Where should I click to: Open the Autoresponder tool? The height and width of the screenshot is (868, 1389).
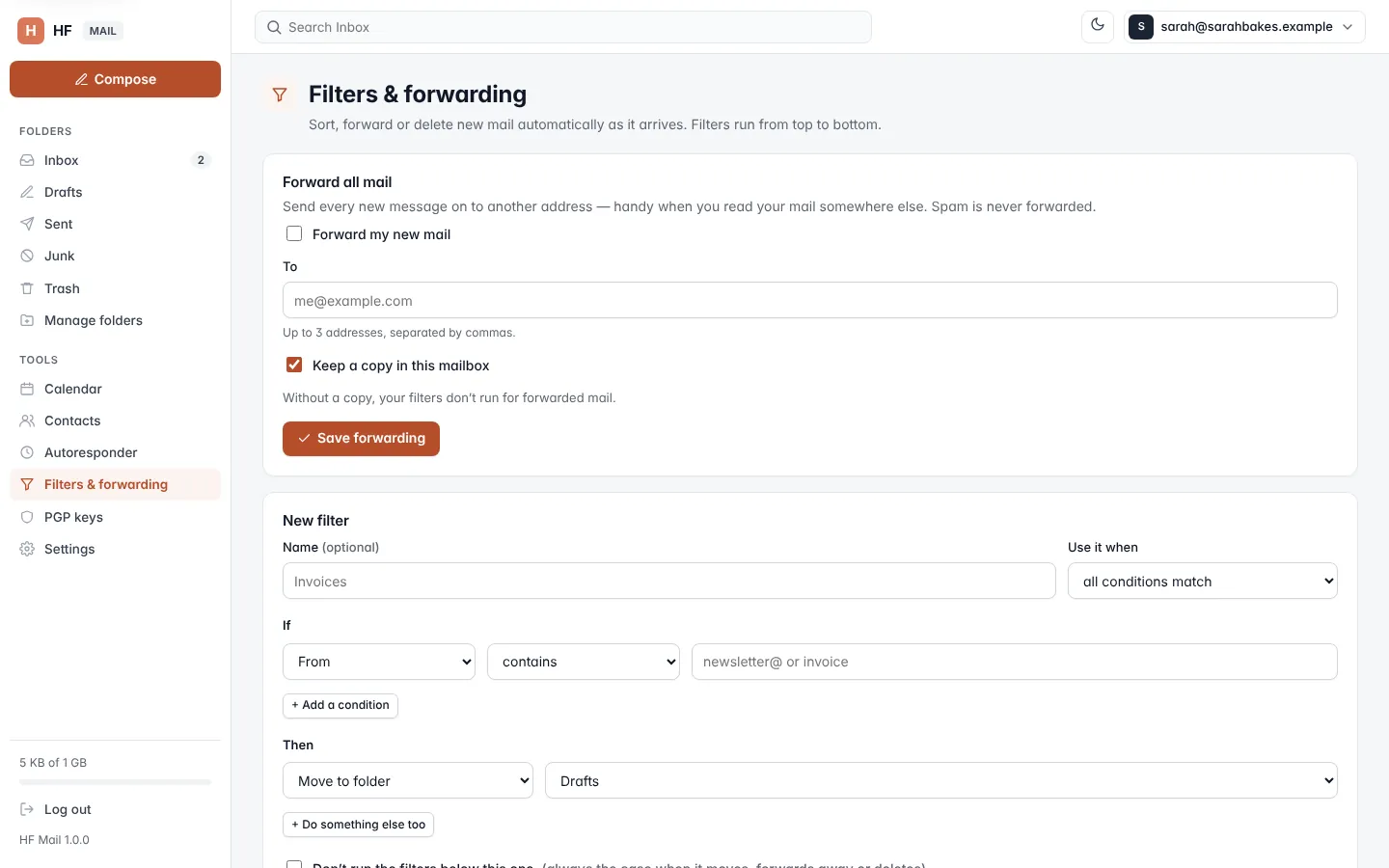point(115,452)
